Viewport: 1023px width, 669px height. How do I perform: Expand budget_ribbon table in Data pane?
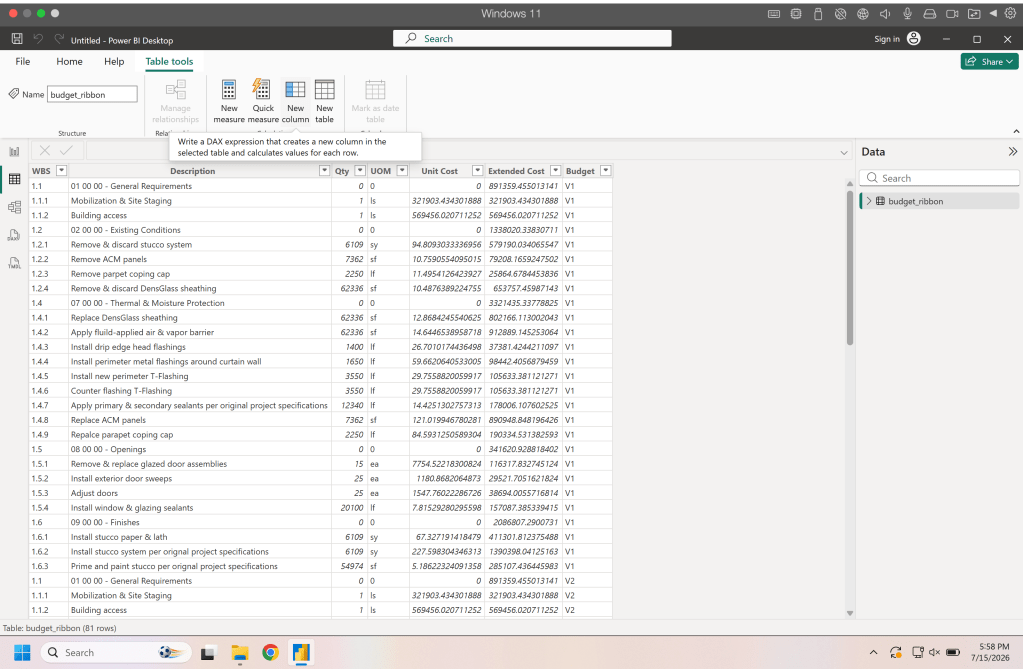click(x=868, y=201)
